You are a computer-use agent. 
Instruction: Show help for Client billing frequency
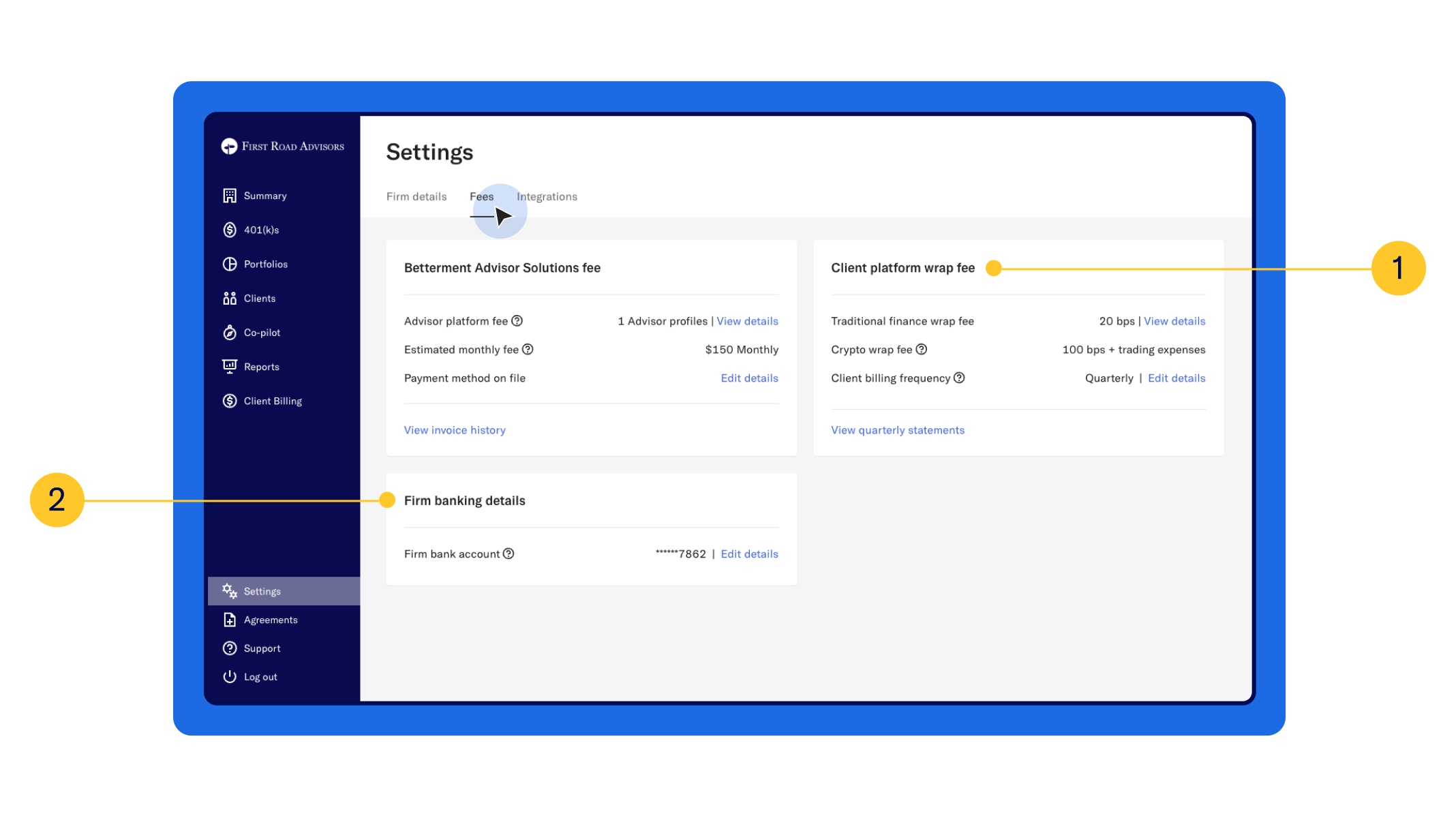point(959,378)
